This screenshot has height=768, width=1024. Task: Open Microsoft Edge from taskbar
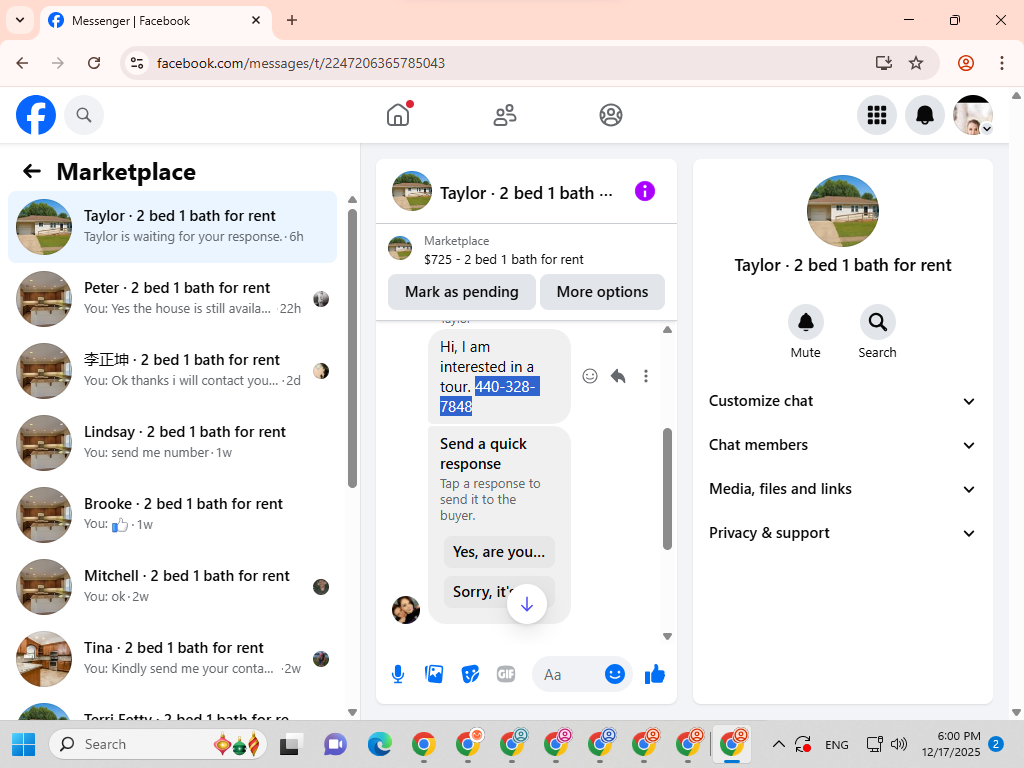pyautogui.click(x=379, y=744)
